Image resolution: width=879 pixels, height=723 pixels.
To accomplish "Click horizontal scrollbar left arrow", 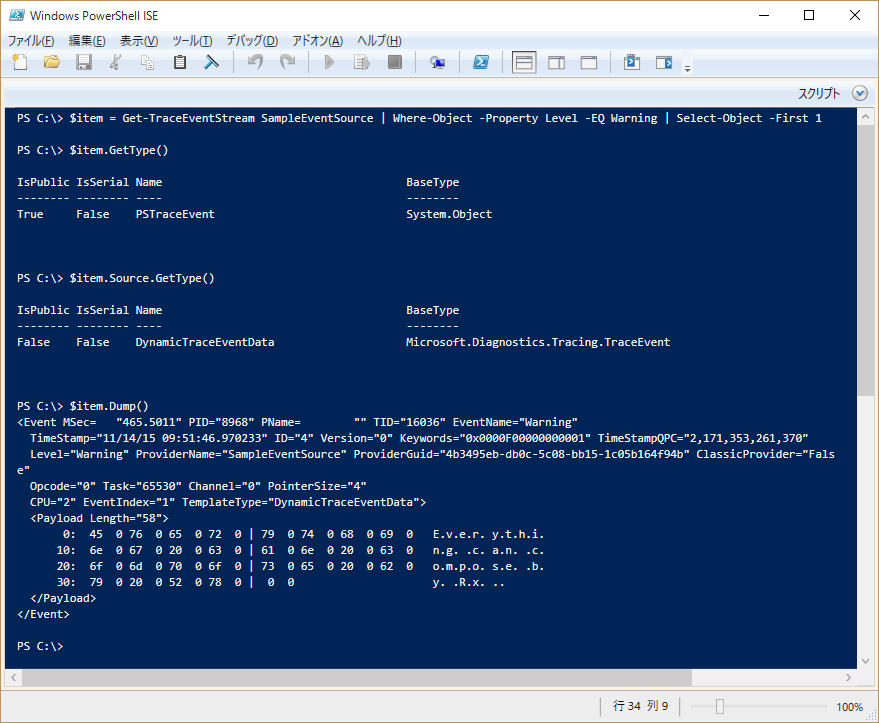I will (x=13, y=678).
